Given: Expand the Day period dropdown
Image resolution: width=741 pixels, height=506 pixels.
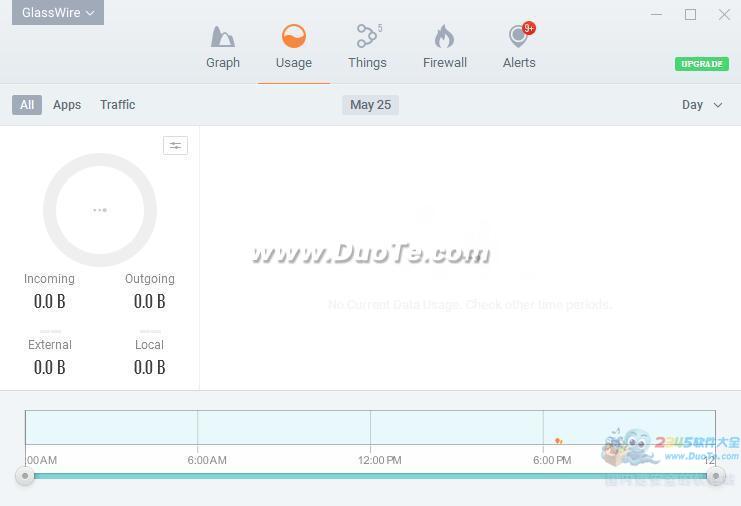Looking at the screenshot, I should point(701,105).
